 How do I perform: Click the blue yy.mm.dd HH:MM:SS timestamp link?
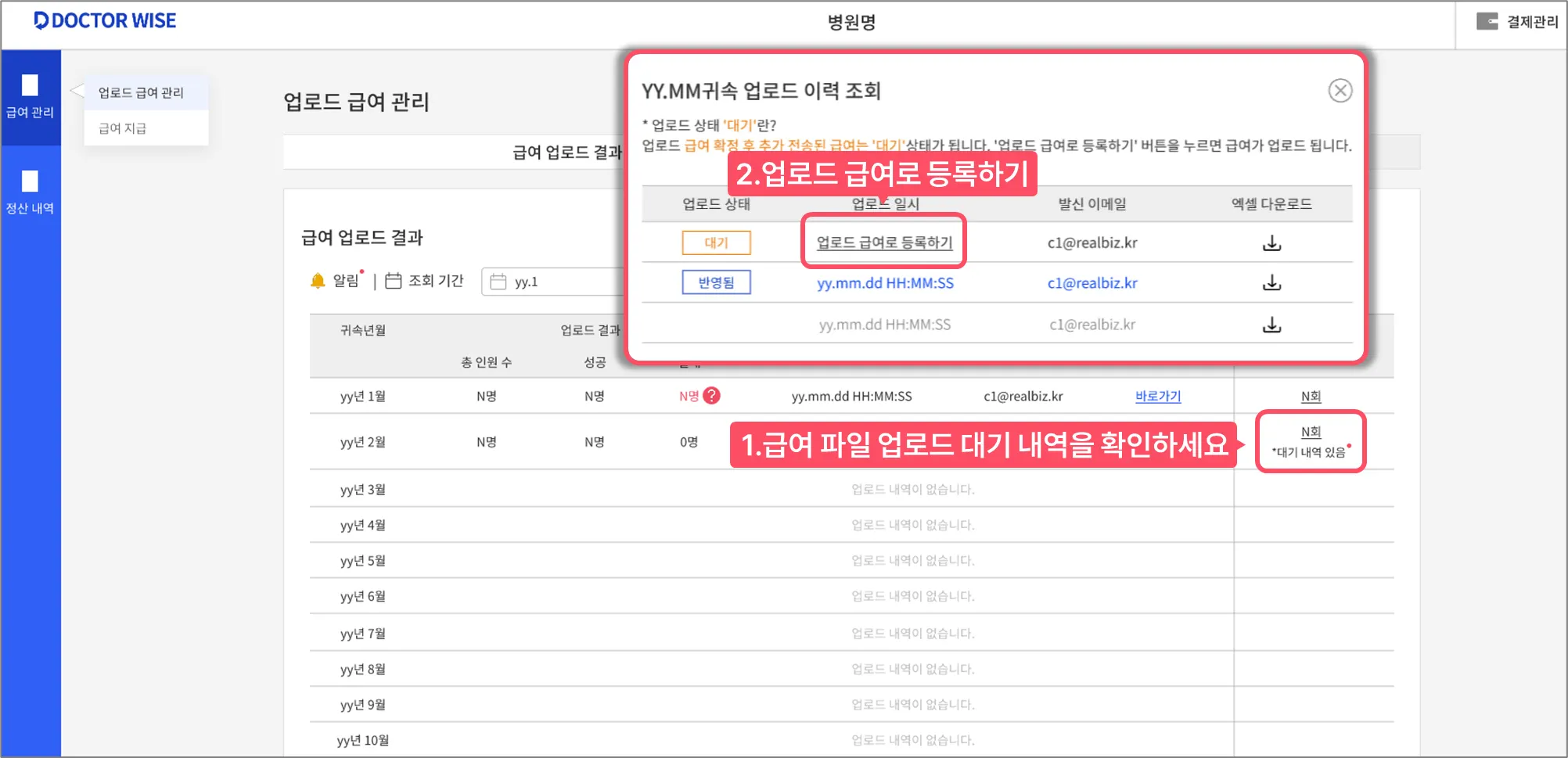point(885,283)
